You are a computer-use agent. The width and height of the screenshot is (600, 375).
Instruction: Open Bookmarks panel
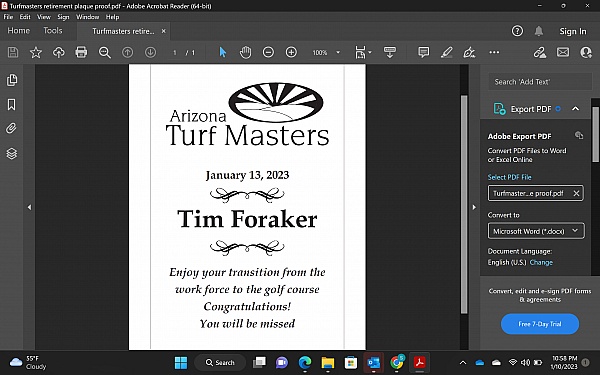coord(11,104)
